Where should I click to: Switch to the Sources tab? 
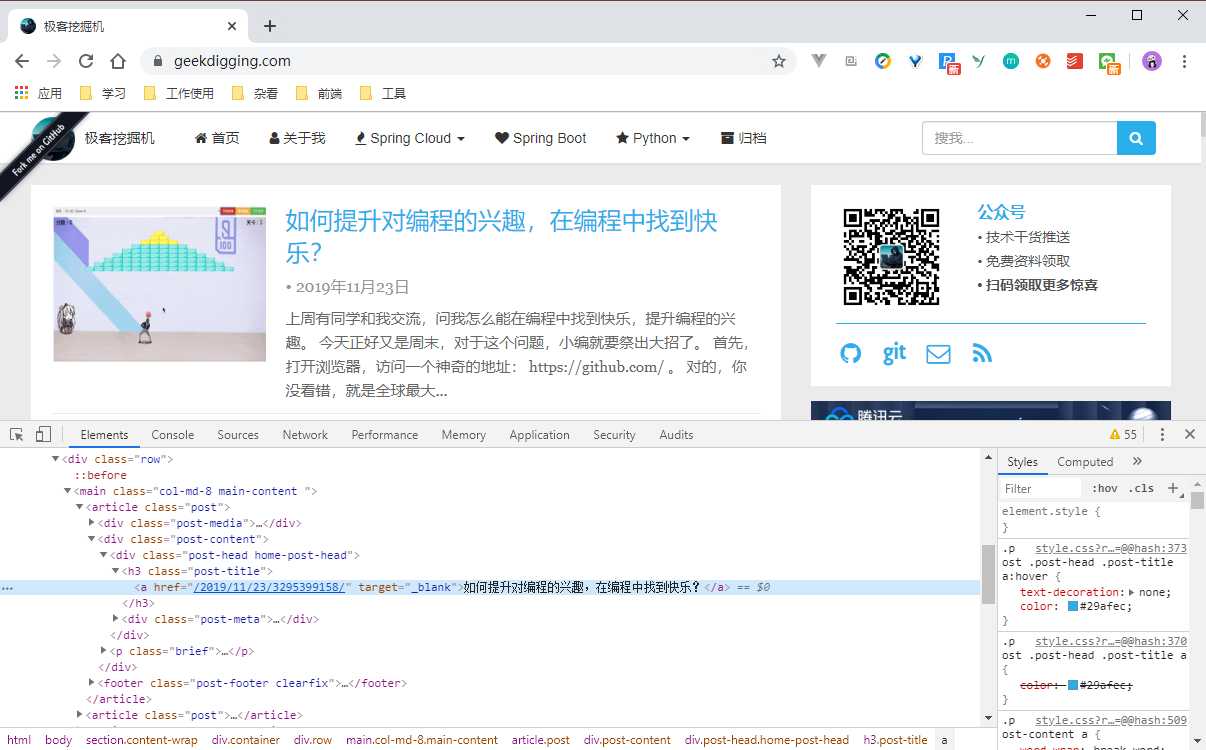pos(238,435)
